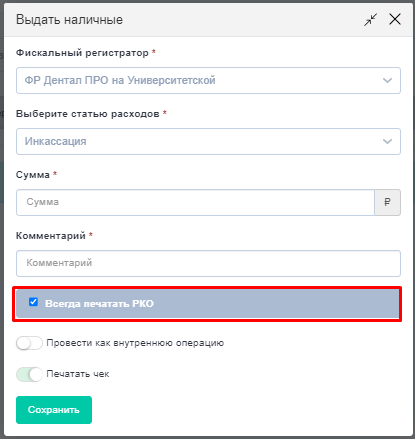Uncheck the Всегда печатать РКО checkbox

pyautogui.click(x=33, y=302)
